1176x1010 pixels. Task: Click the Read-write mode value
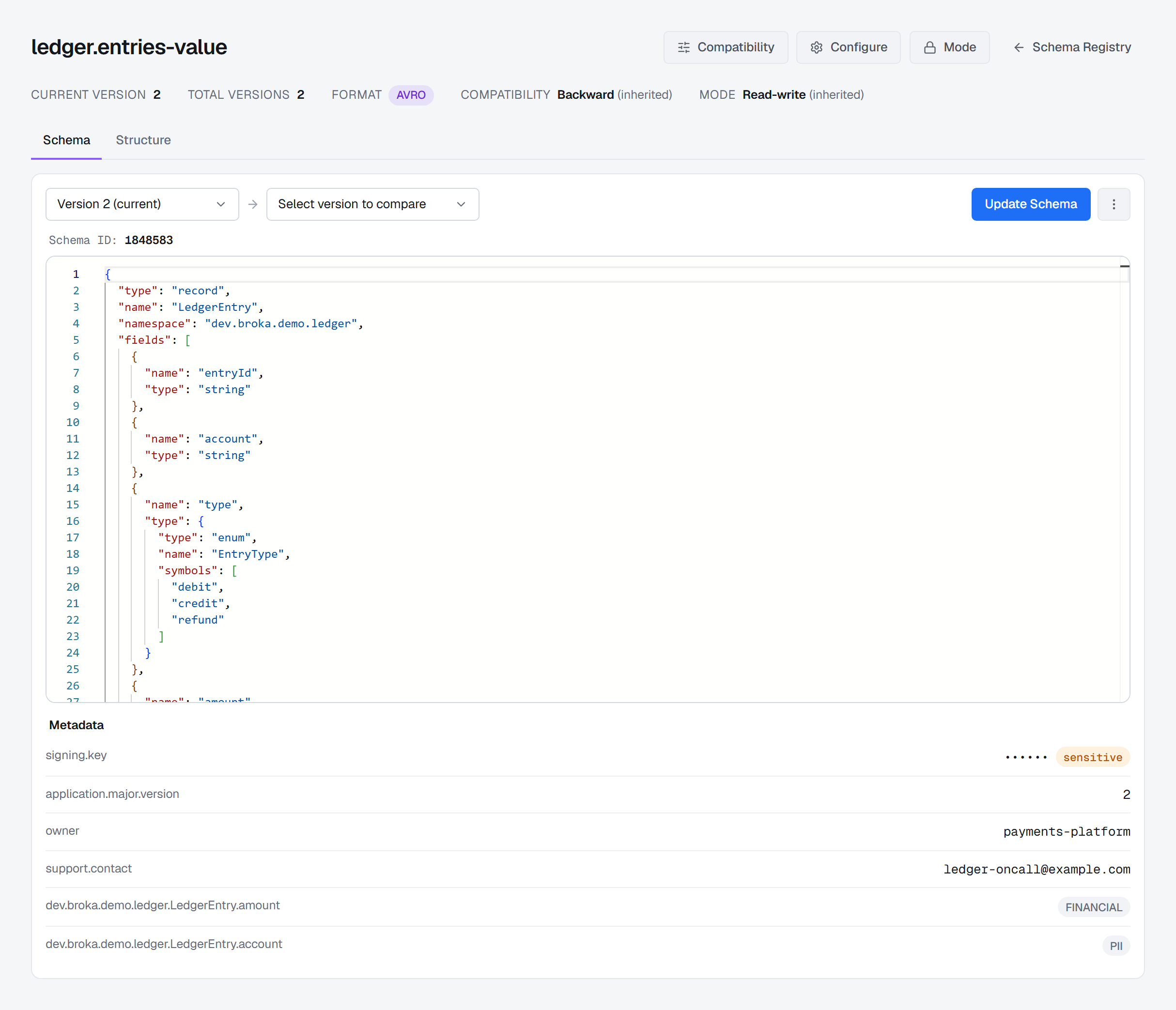click(774, 95)
